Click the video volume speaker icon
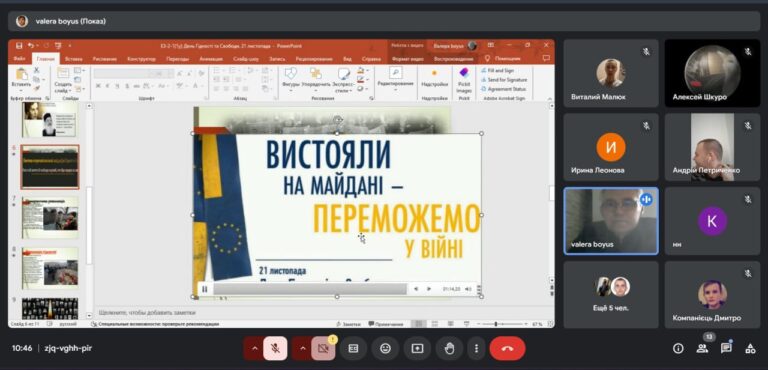This screenshot has height=370, width=768. click(468, 289)
